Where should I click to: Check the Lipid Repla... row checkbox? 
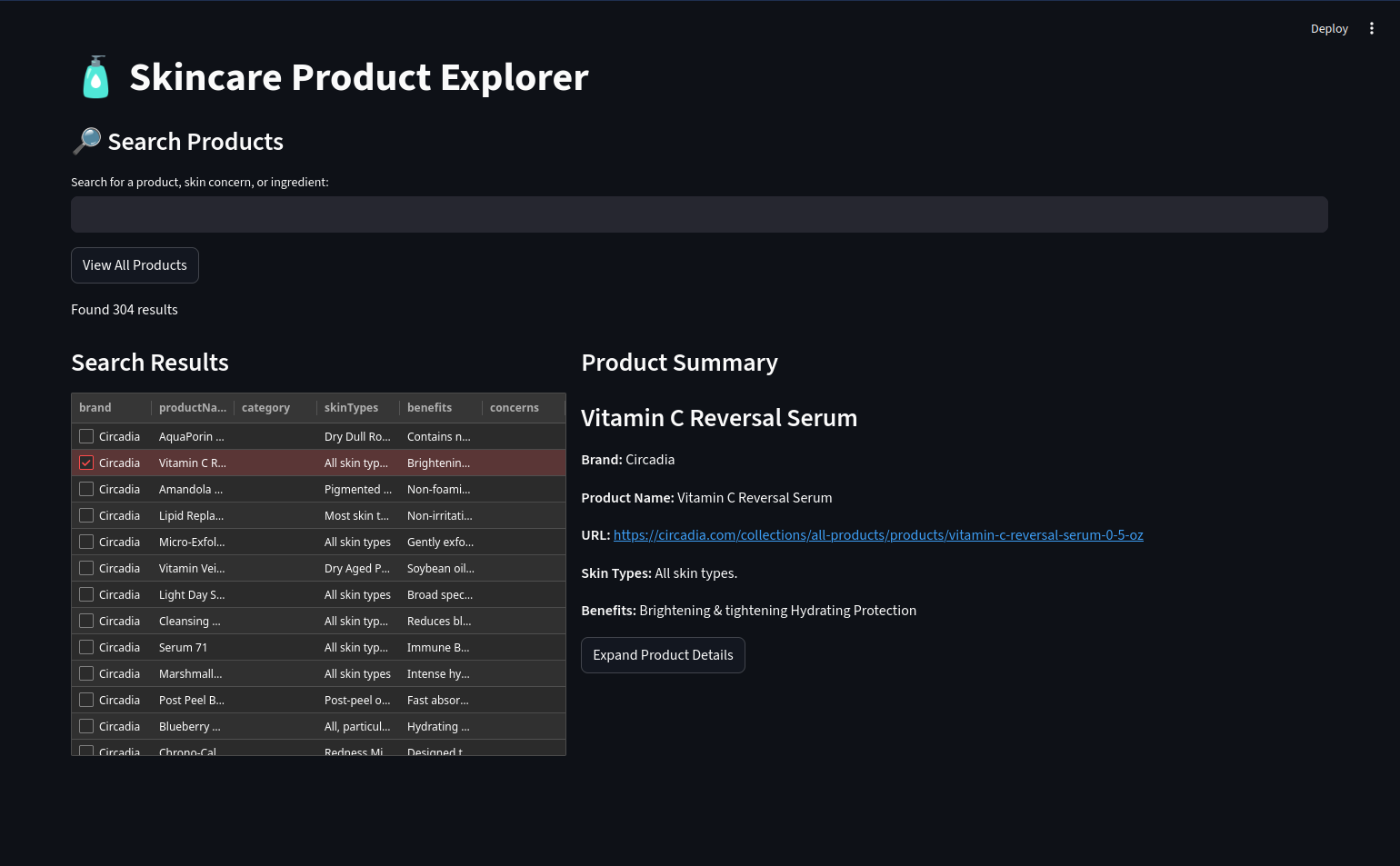[x=86, y=515]
